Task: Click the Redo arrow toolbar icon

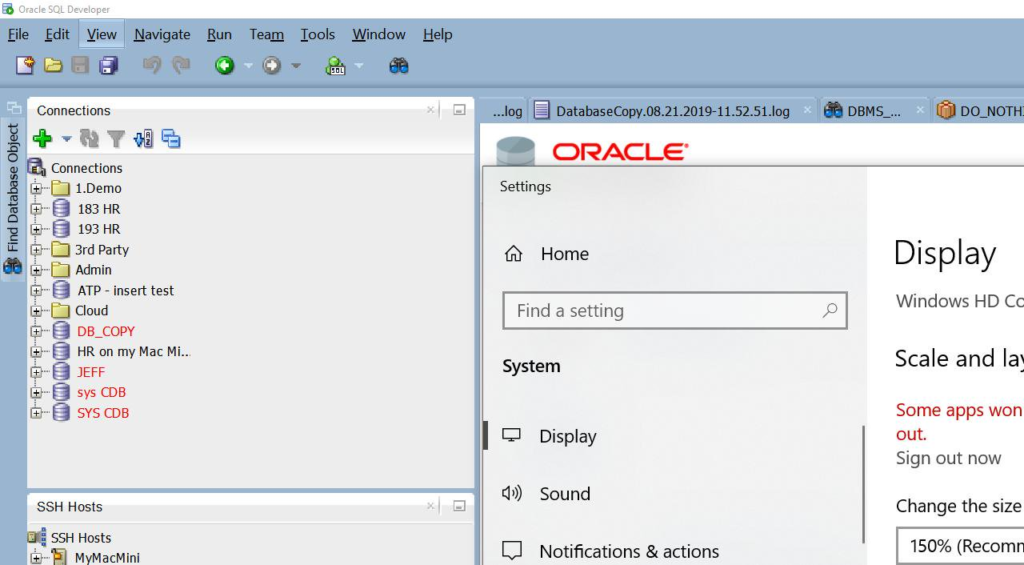Action: [180, 65]
